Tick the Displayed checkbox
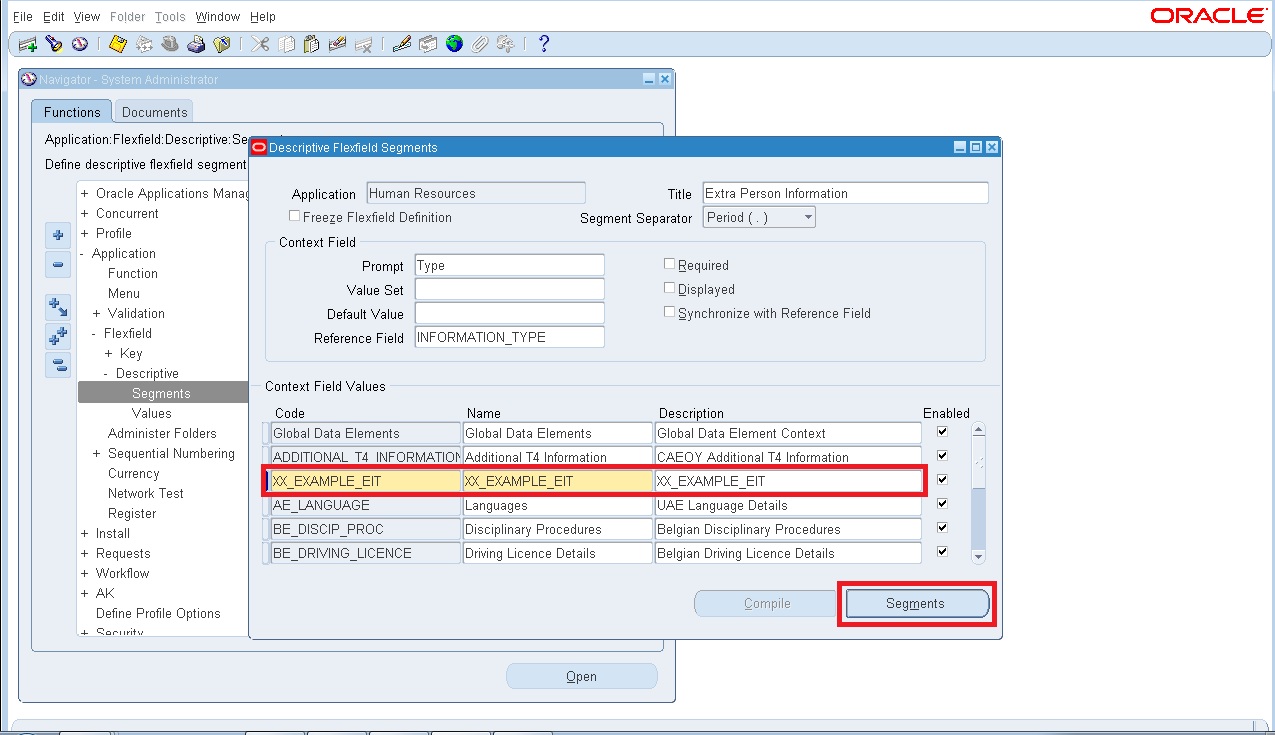This screenshot has height=735, width=1275. click(x=669, y=288)
